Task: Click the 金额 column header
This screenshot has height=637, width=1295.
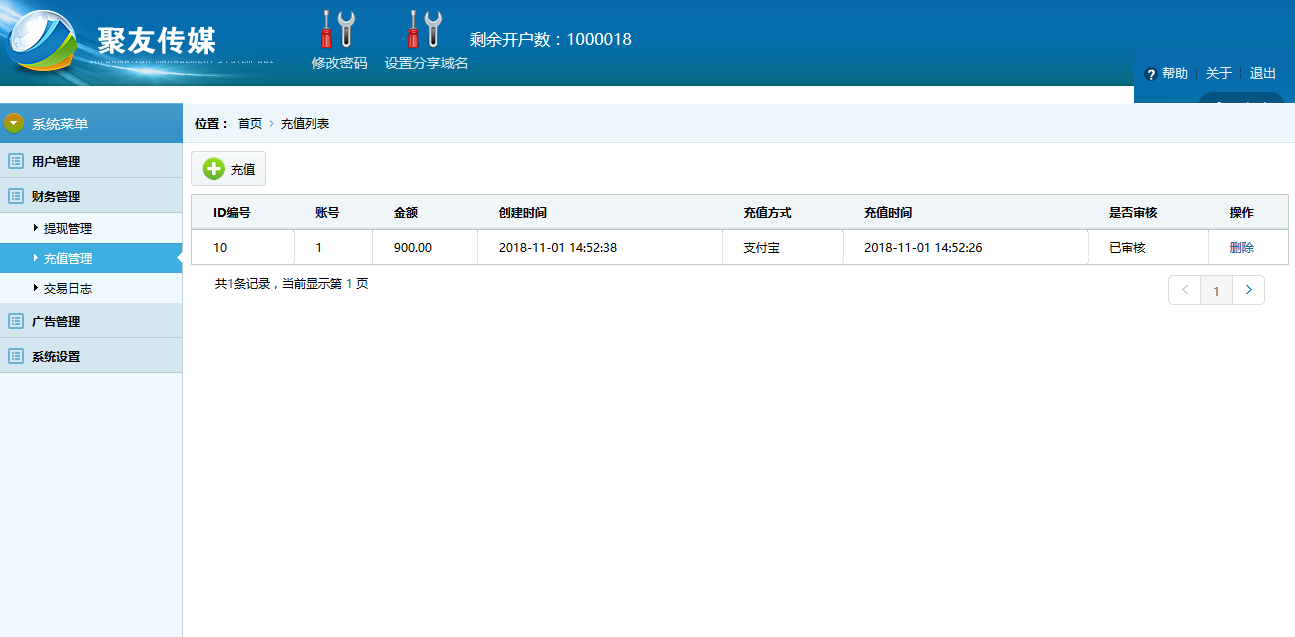Action: [406, 213]
